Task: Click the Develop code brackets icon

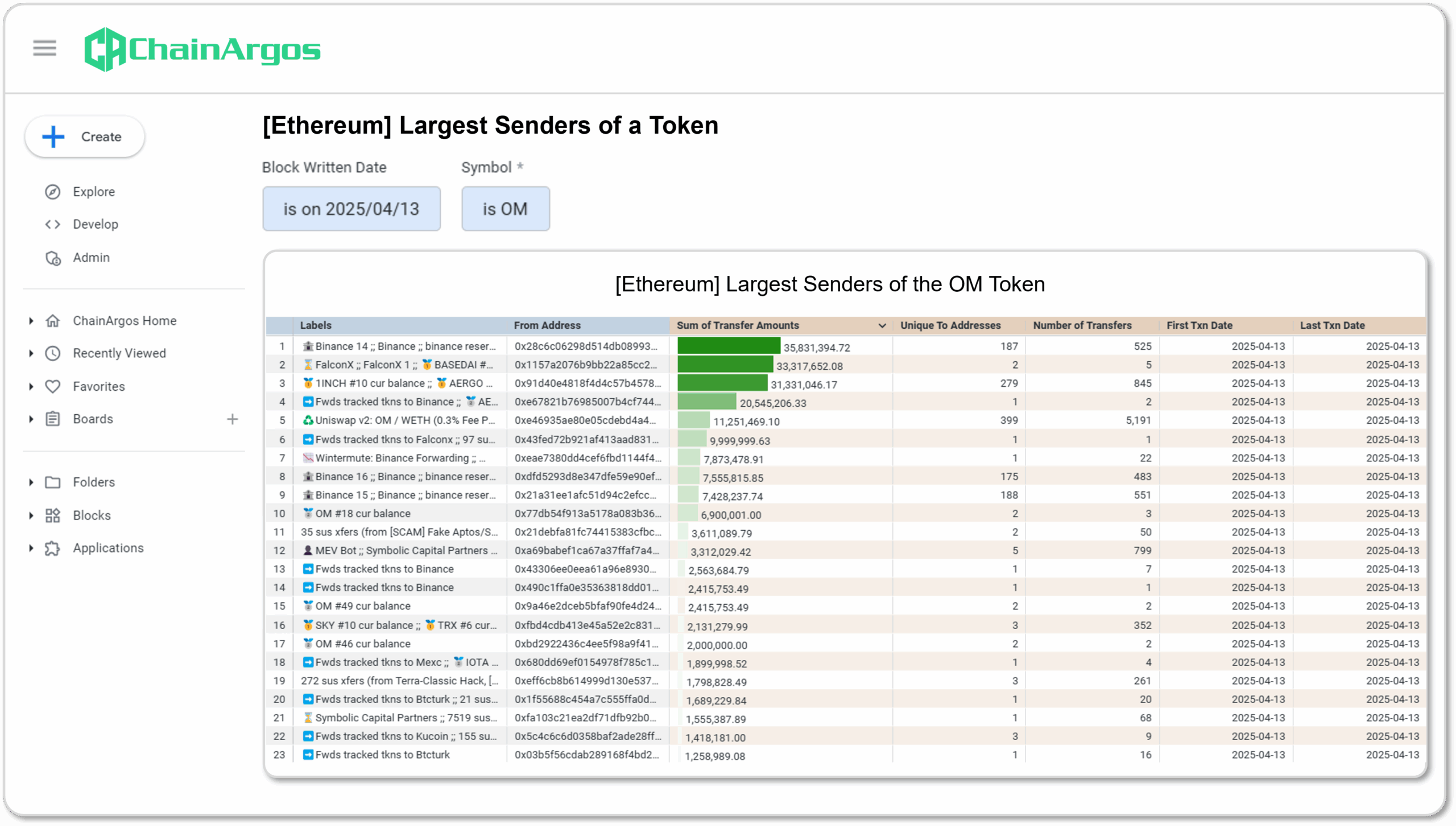Action: coord(52,224)
